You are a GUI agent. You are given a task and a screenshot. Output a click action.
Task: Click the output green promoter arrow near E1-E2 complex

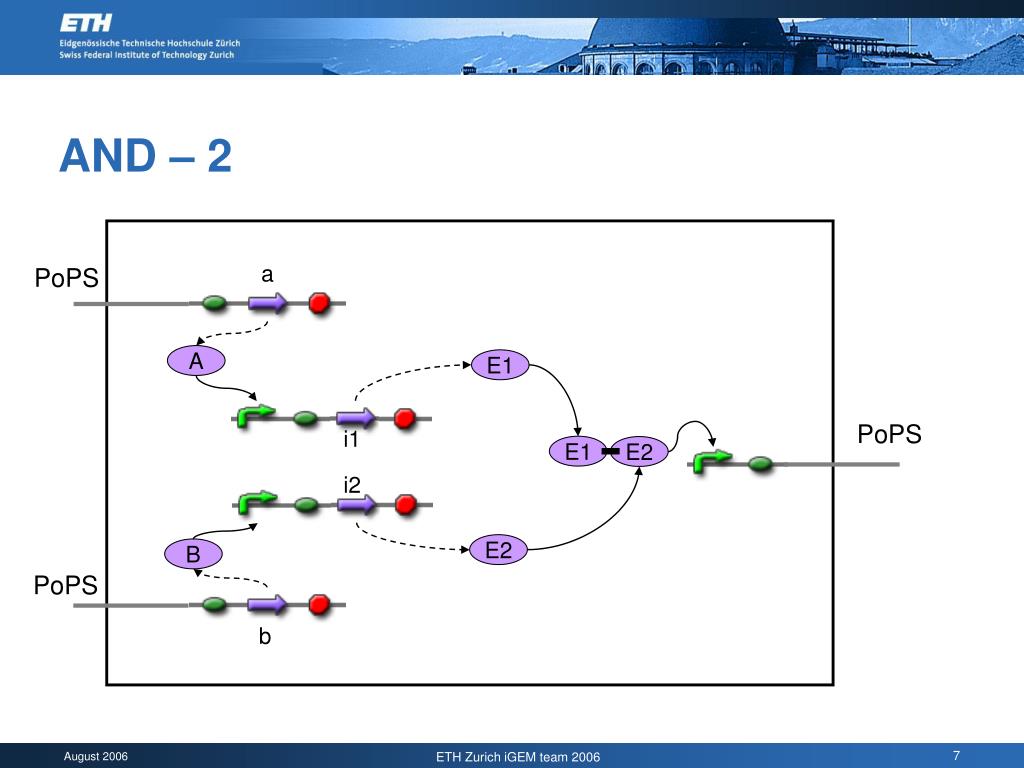tap(712, 461)
